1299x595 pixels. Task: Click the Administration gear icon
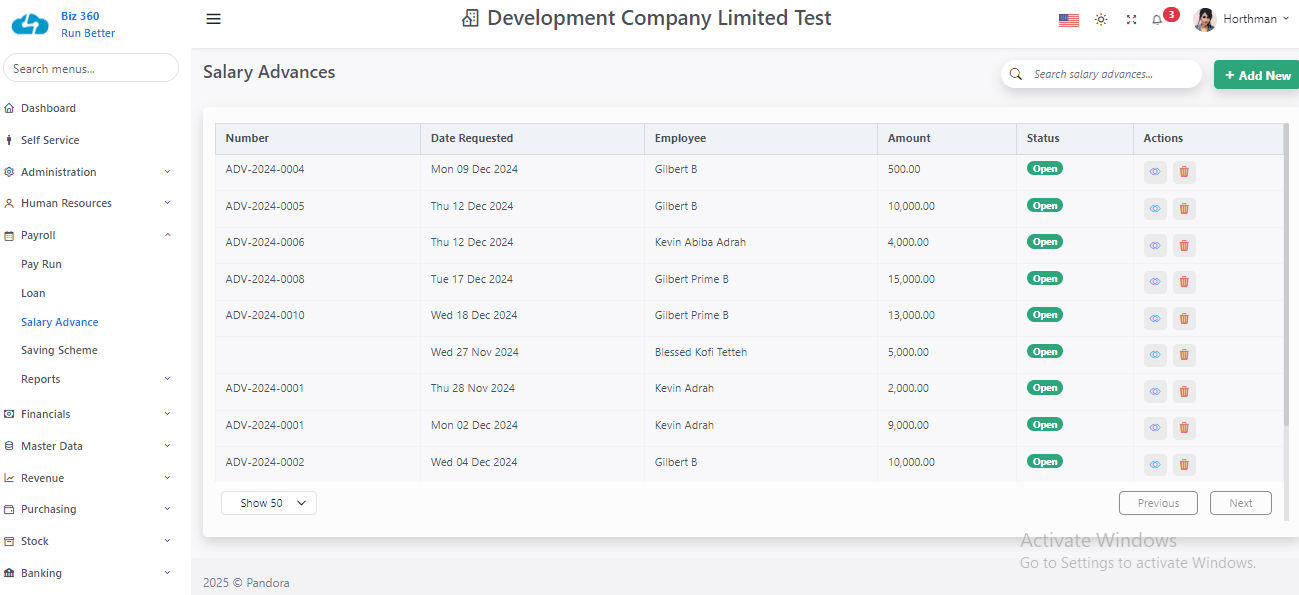(9, 172)
